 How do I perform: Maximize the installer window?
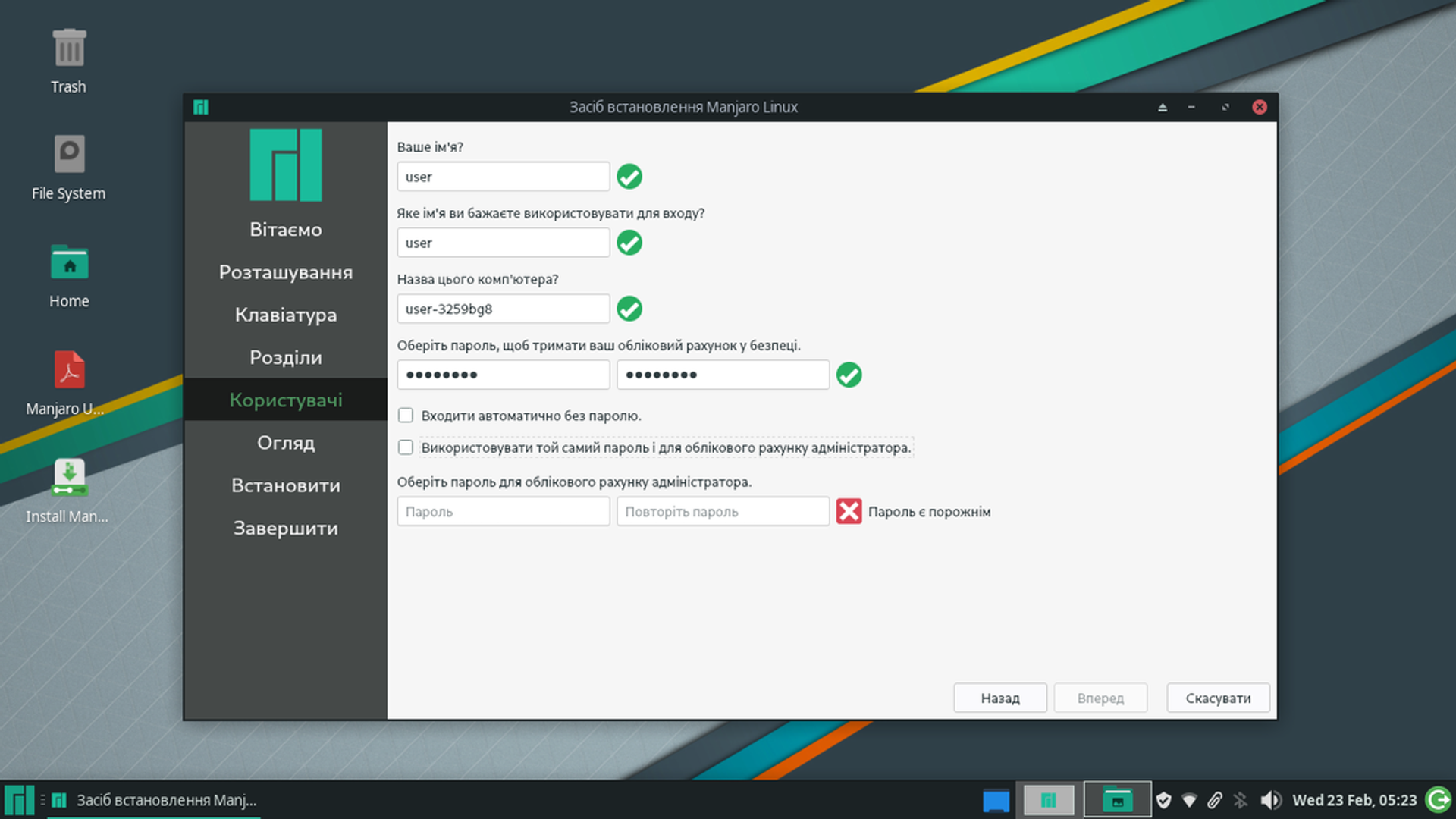pyautogui.click(x=1225, y=107)
